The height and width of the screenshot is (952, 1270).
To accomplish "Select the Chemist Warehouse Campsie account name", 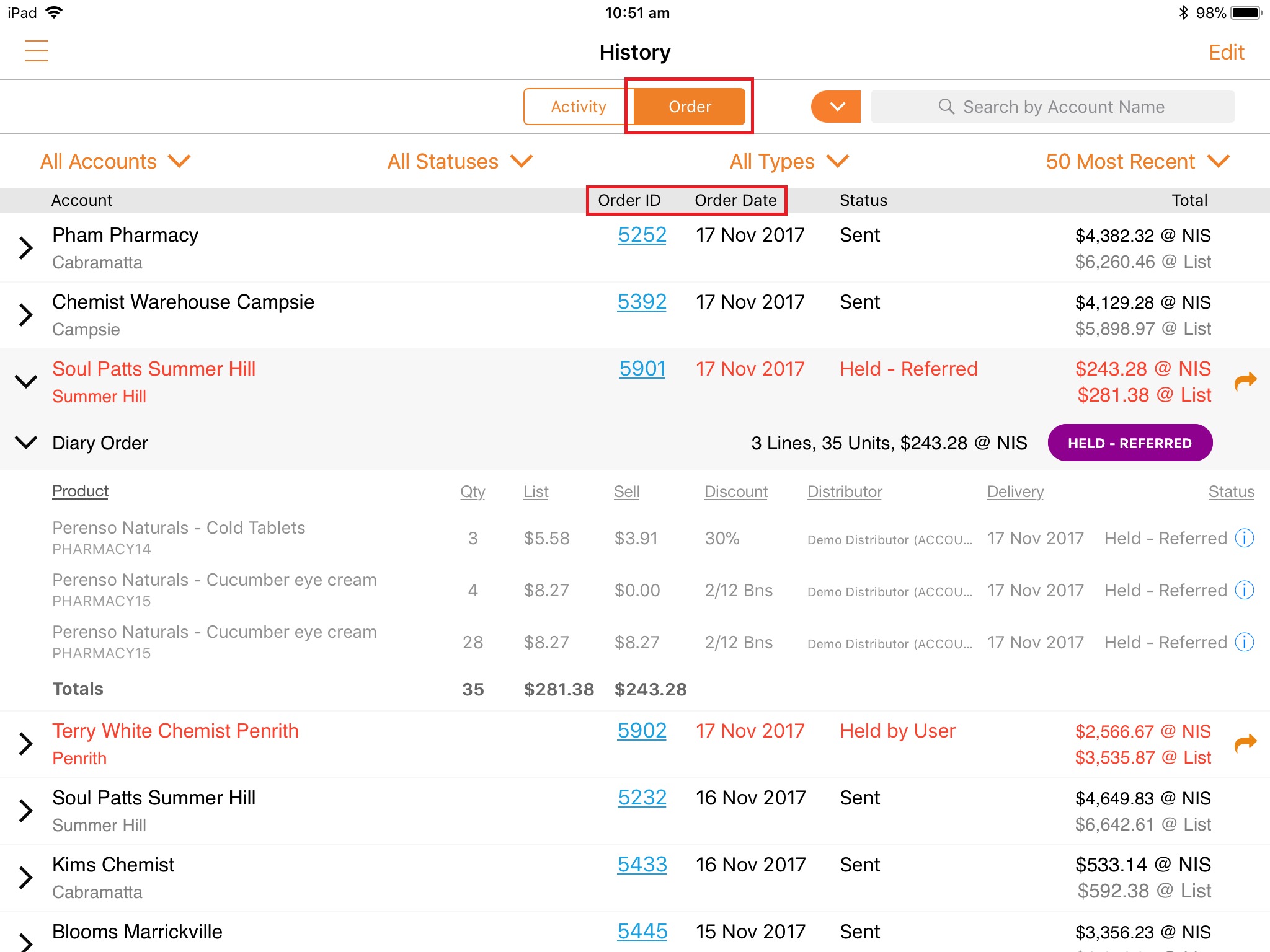I will (x=183, y=302).
